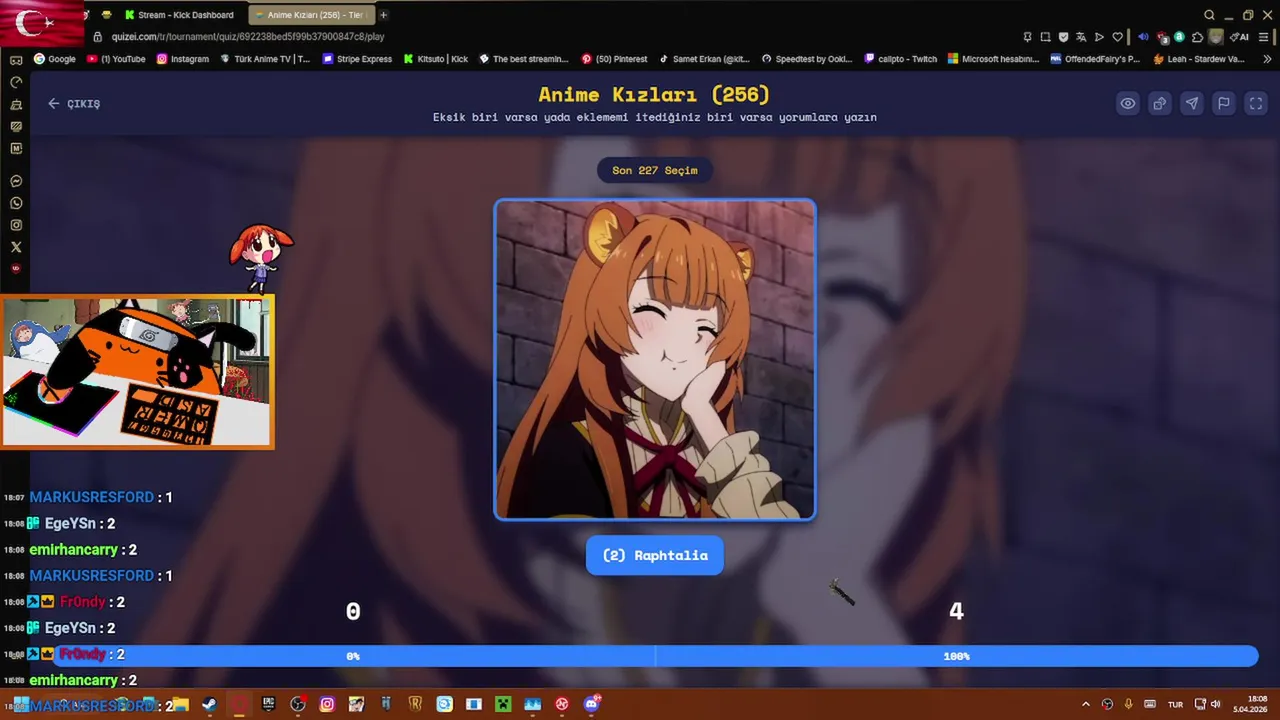The image size is (1280, 720).
Task: Click the right score number 4
Action: (x=956, y=611)
